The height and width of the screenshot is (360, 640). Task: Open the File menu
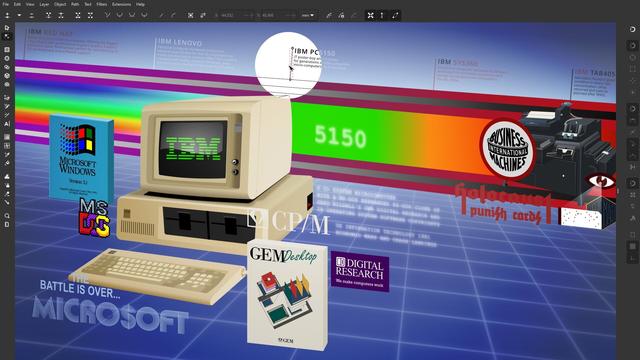(6, 4)
